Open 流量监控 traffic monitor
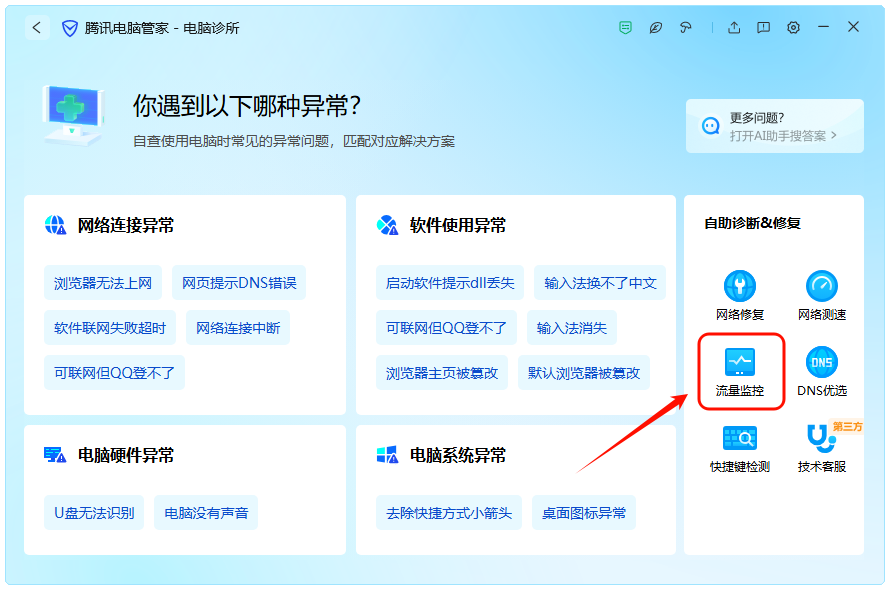This screenshot has width=890, height=590. click(x=740, y=372)
